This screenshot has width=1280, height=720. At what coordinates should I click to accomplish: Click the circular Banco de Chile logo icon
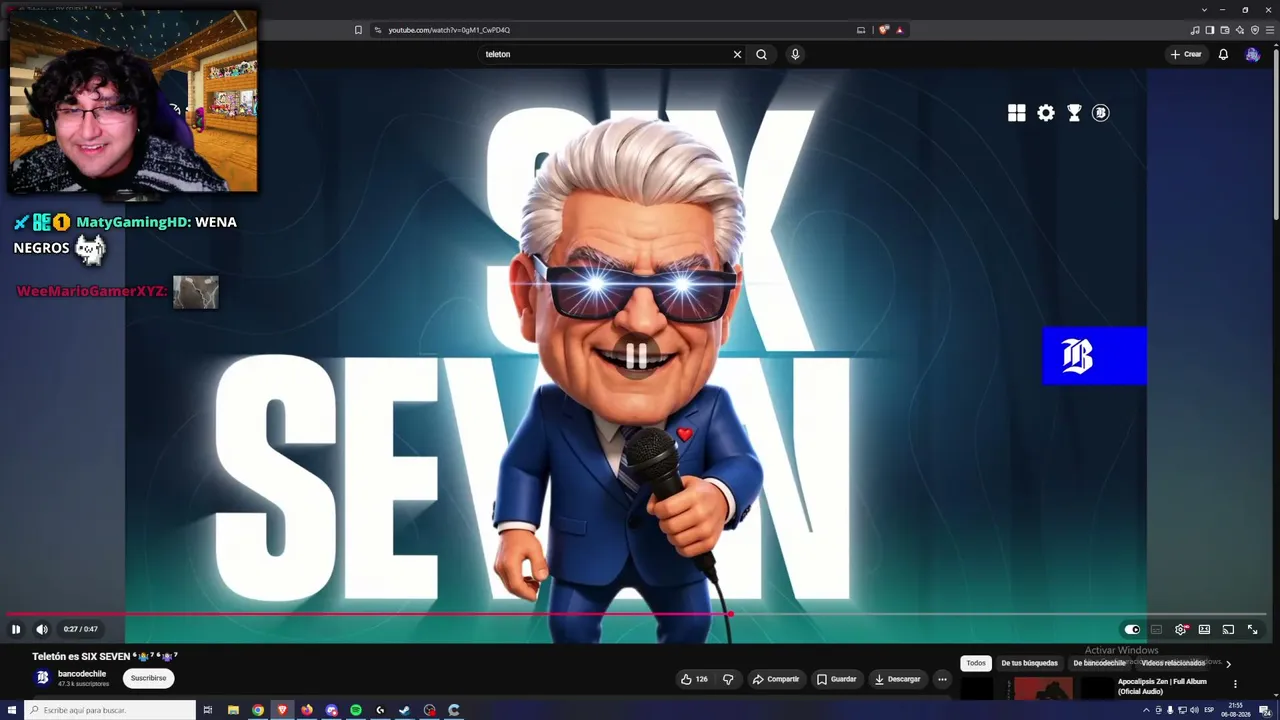tap(1101, 113)
